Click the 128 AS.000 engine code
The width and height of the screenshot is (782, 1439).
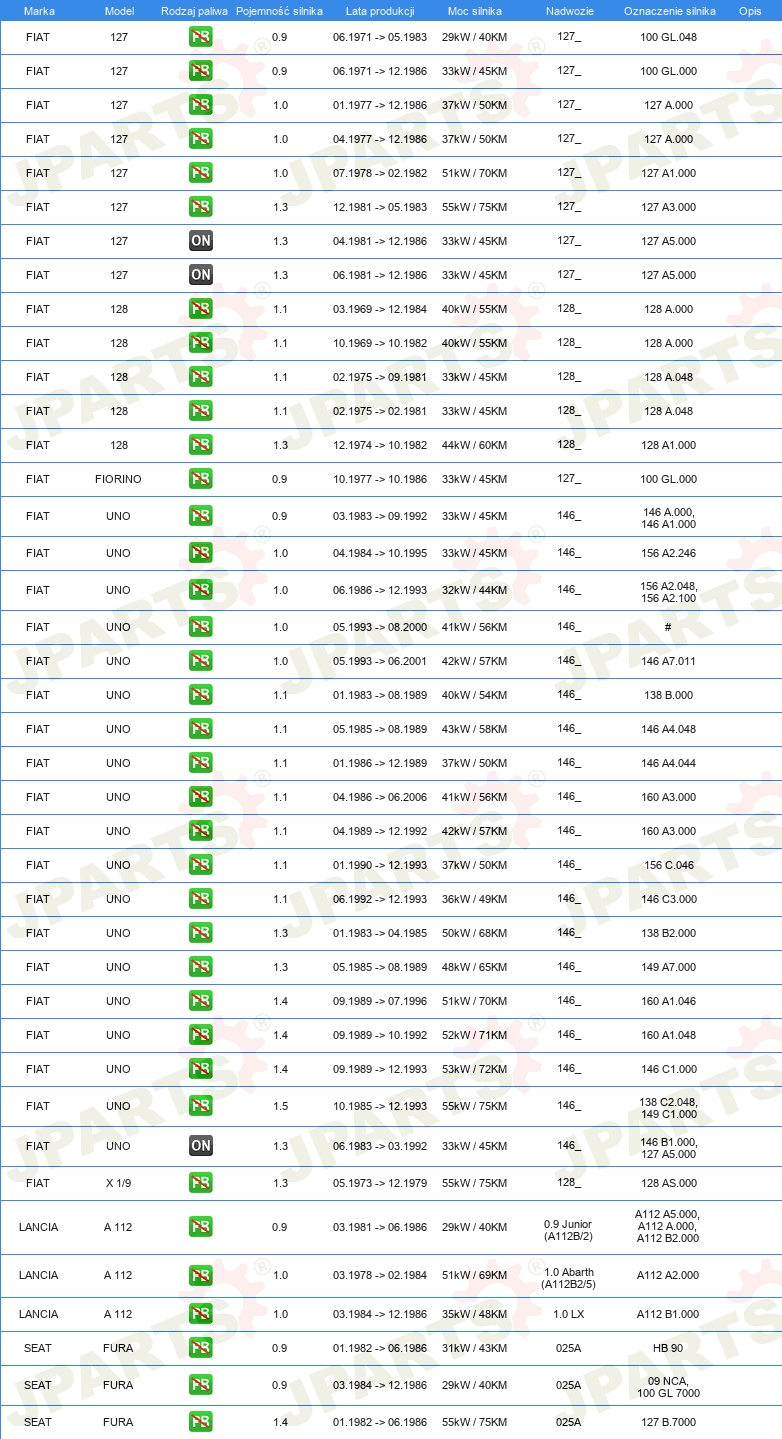670,1183
